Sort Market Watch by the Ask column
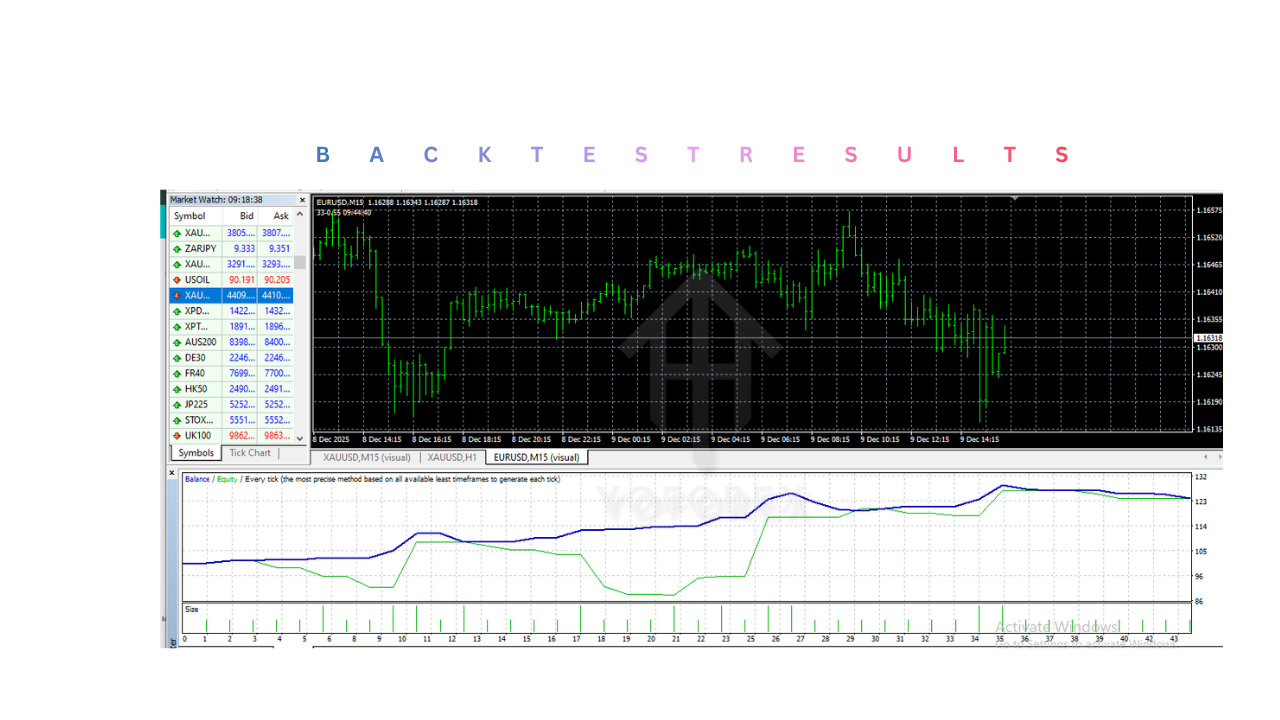Viewport: 1280px width, 720px height. pyautogui.click(x=280, y=216)
